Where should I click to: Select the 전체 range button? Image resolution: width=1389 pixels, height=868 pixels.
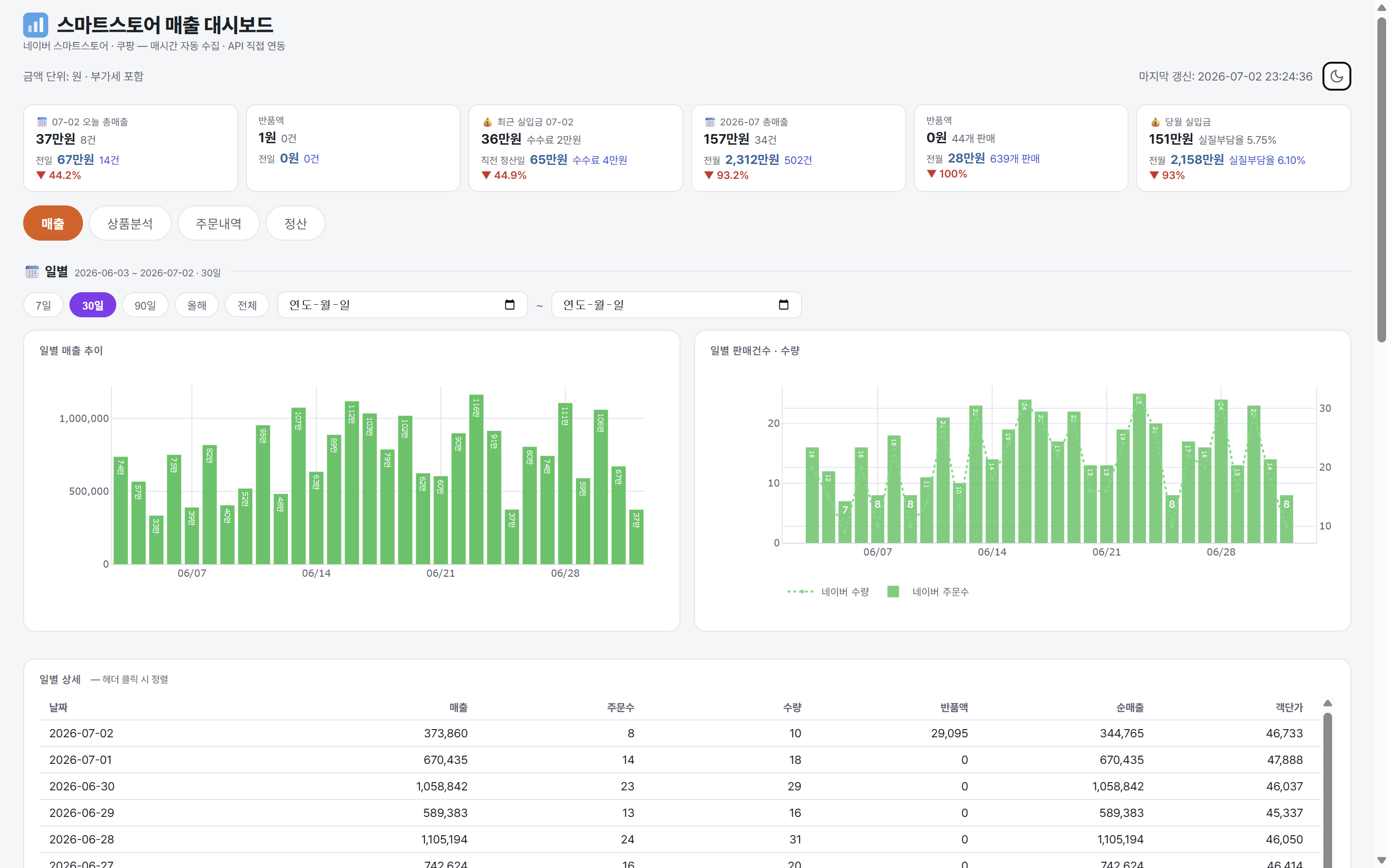click(x=247, y=305)
